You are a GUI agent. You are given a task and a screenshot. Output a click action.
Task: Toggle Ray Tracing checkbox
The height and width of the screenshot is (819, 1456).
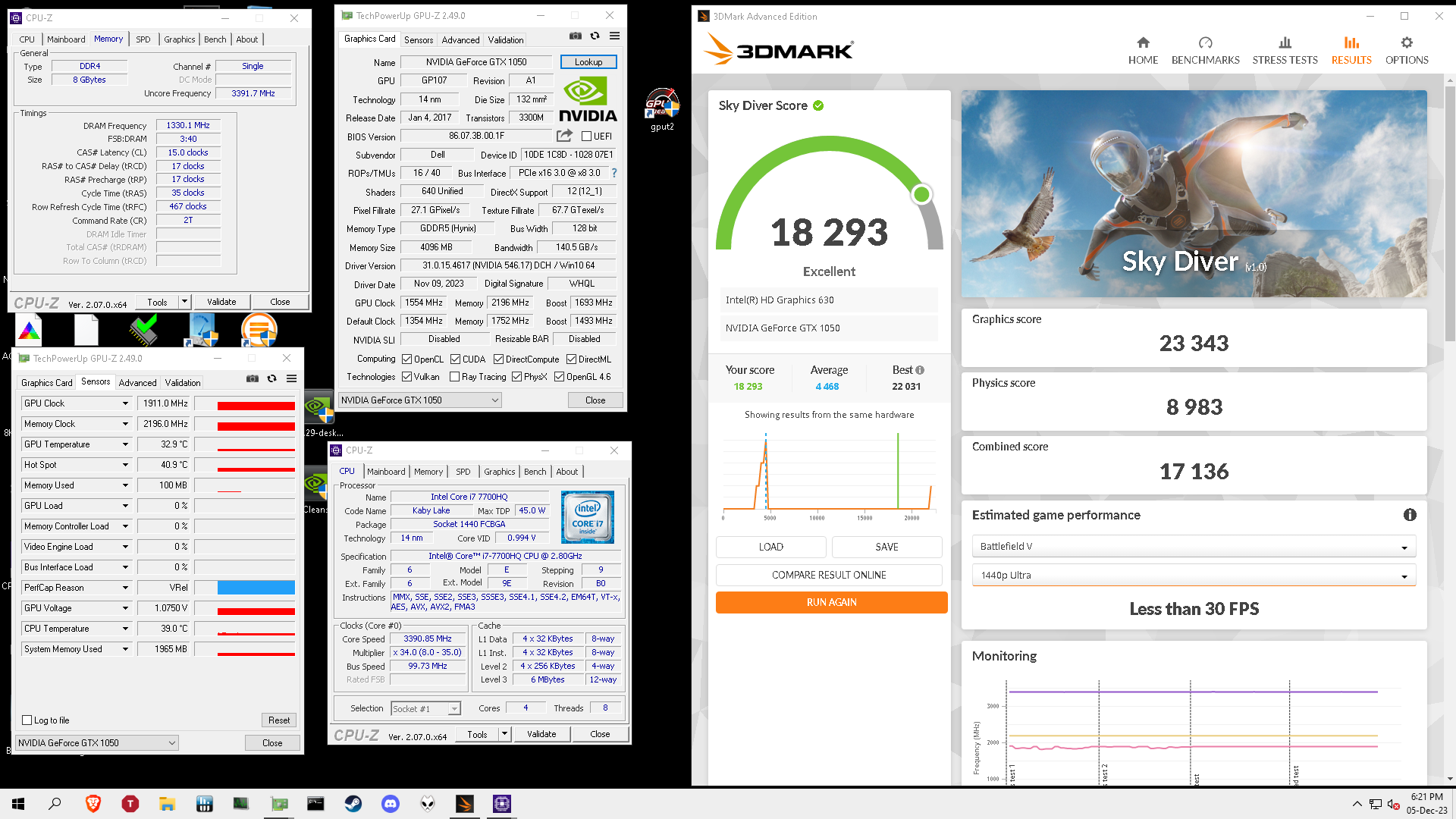point(455,377)
